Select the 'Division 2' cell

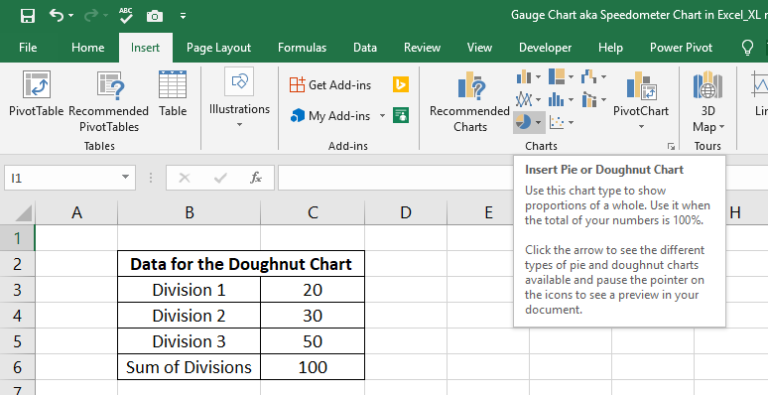click(x=189, y=316)
